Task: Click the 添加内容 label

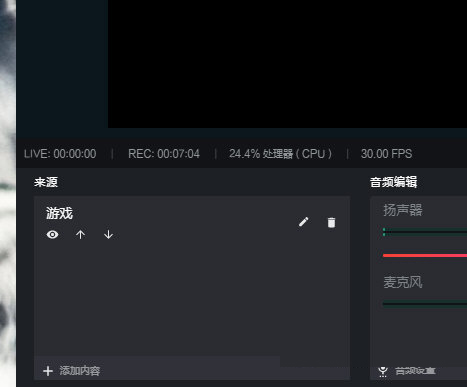Action: [80, 371]
